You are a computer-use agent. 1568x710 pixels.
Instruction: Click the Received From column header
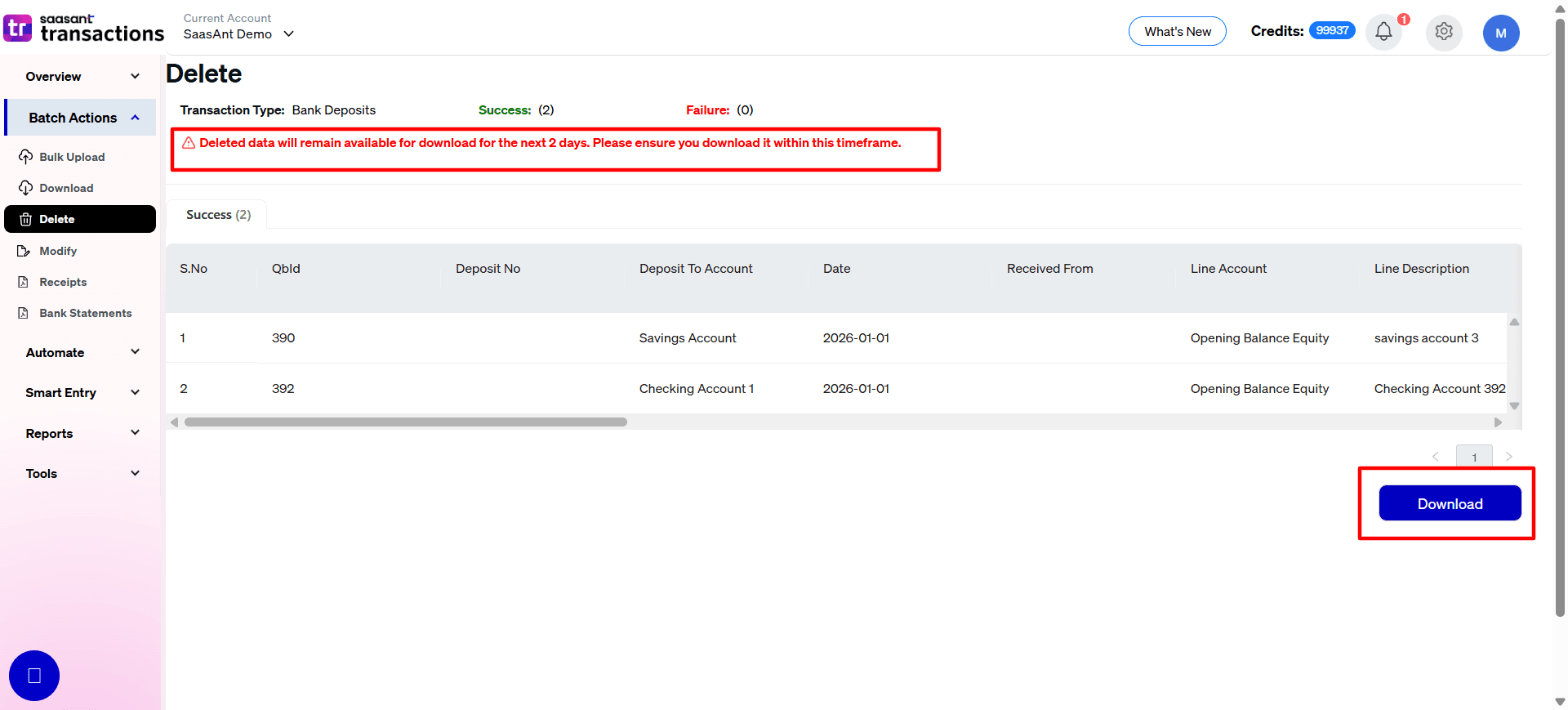point(1049,269)
